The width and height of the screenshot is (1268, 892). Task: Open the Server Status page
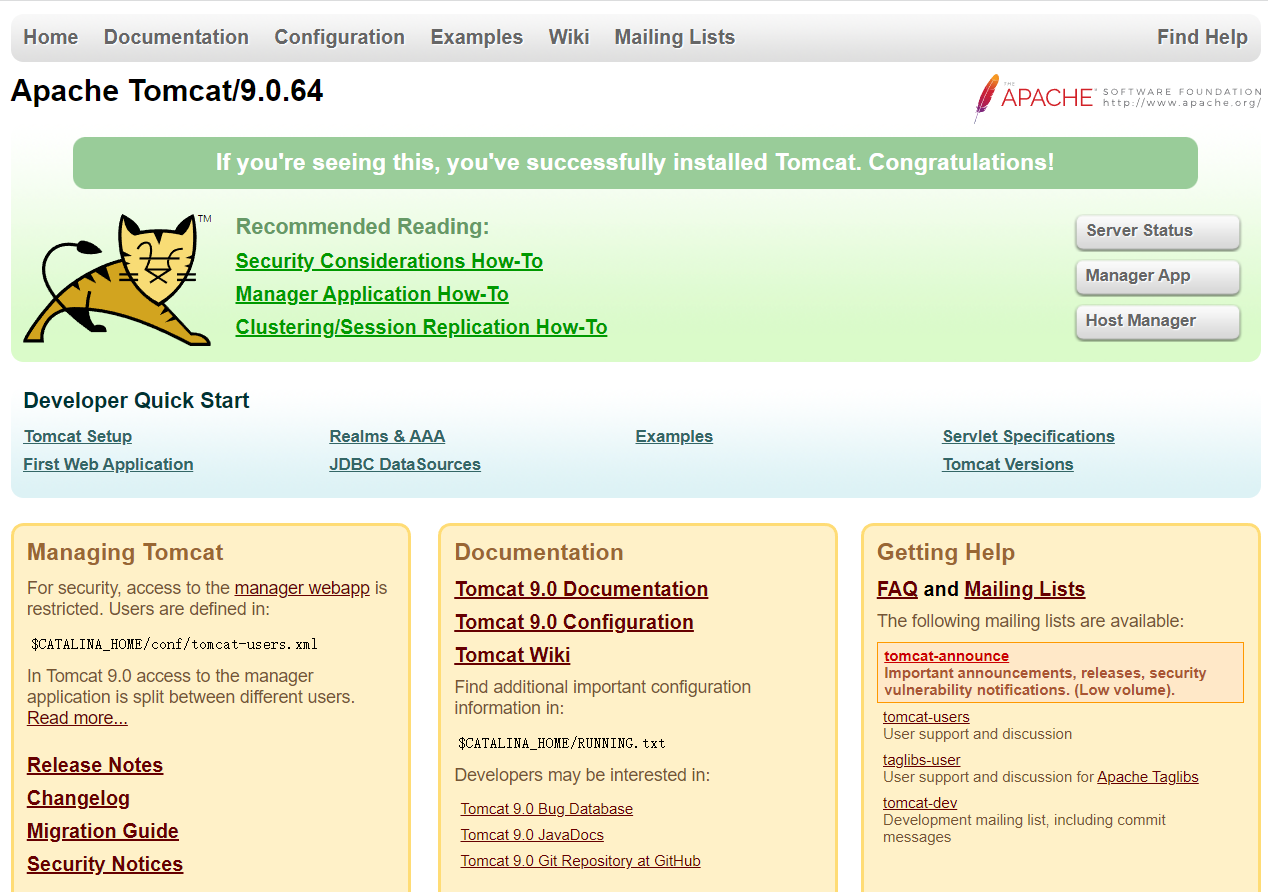point(1157,231)
